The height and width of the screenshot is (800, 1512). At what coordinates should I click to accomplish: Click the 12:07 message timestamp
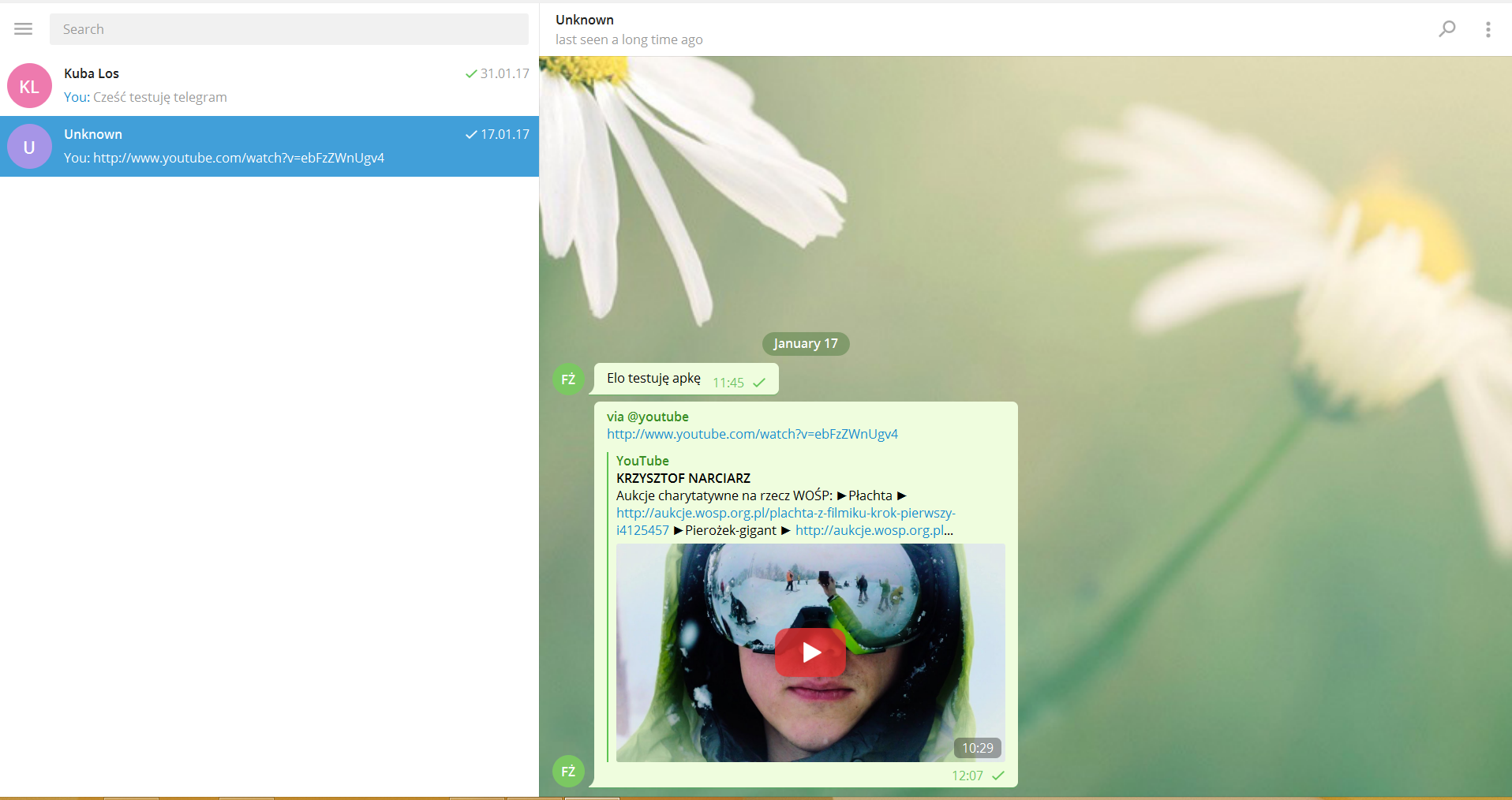[x=967, y=776]
